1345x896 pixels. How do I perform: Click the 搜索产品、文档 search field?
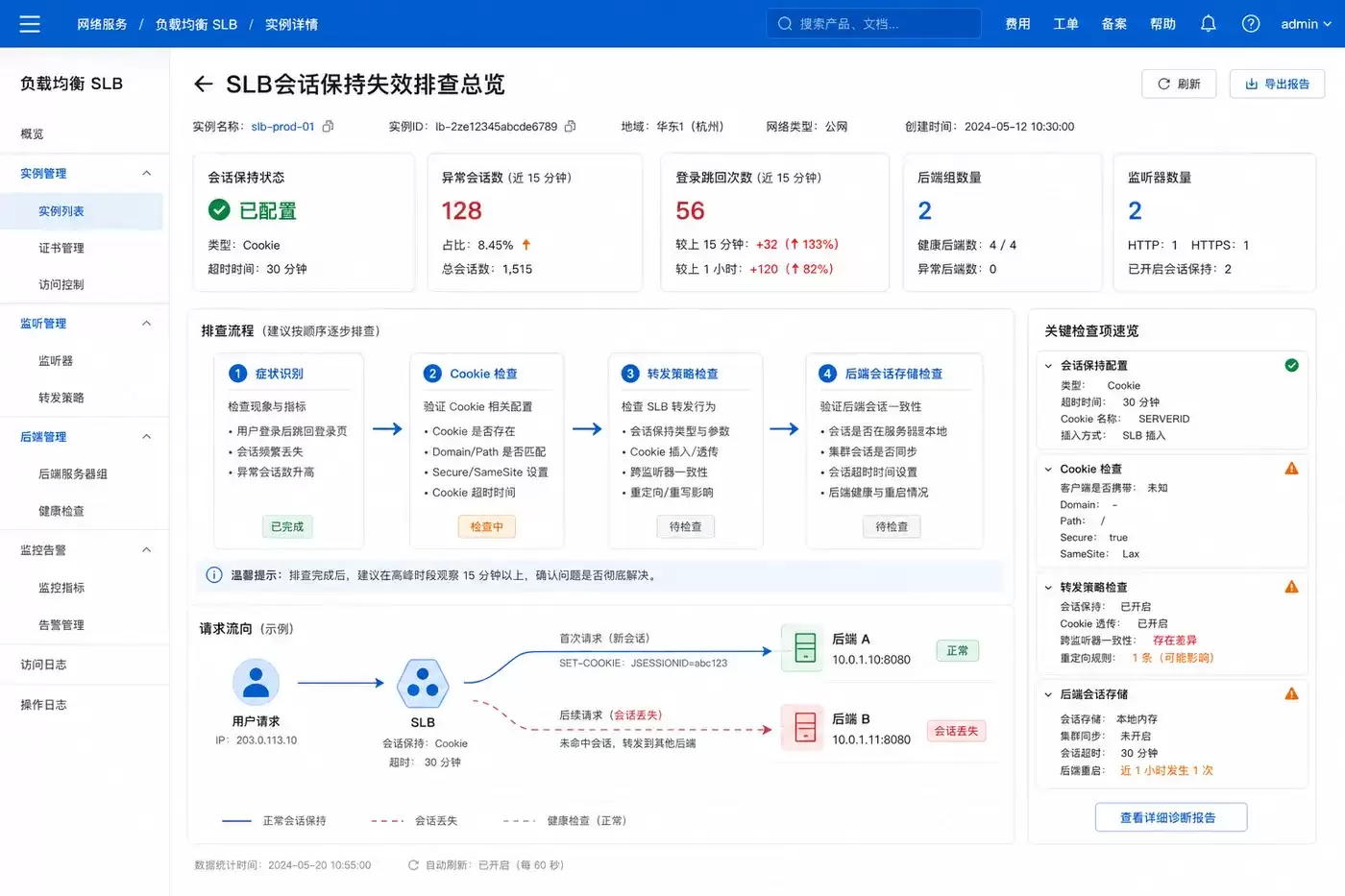pyautogui.click(x=873, y=24)
